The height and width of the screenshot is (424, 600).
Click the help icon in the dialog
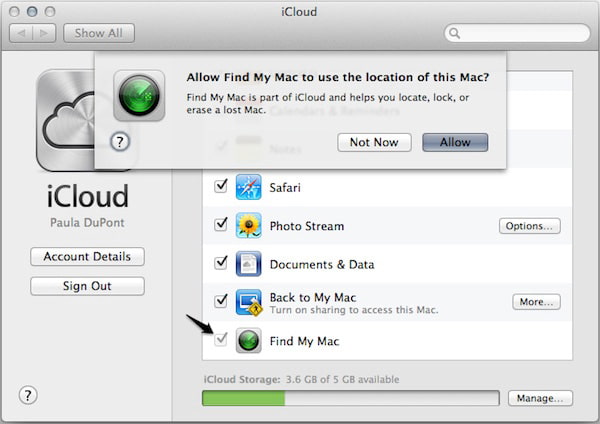click(120, 142)
